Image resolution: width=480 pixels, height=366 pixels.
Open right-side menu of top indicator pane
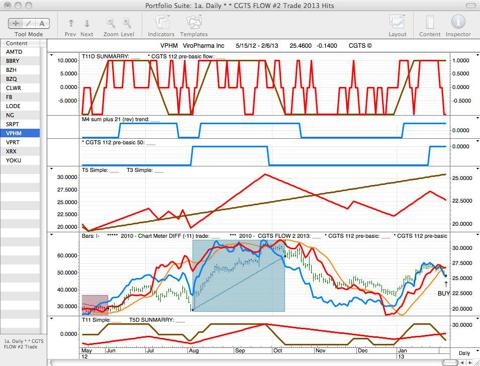pyautogui.click(x=478, y=55)
